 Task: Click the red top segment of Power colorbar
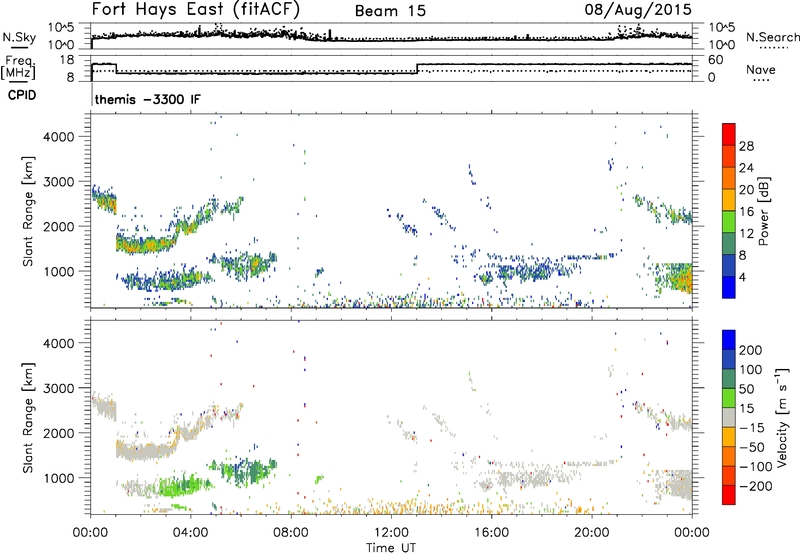pos(729,135)
